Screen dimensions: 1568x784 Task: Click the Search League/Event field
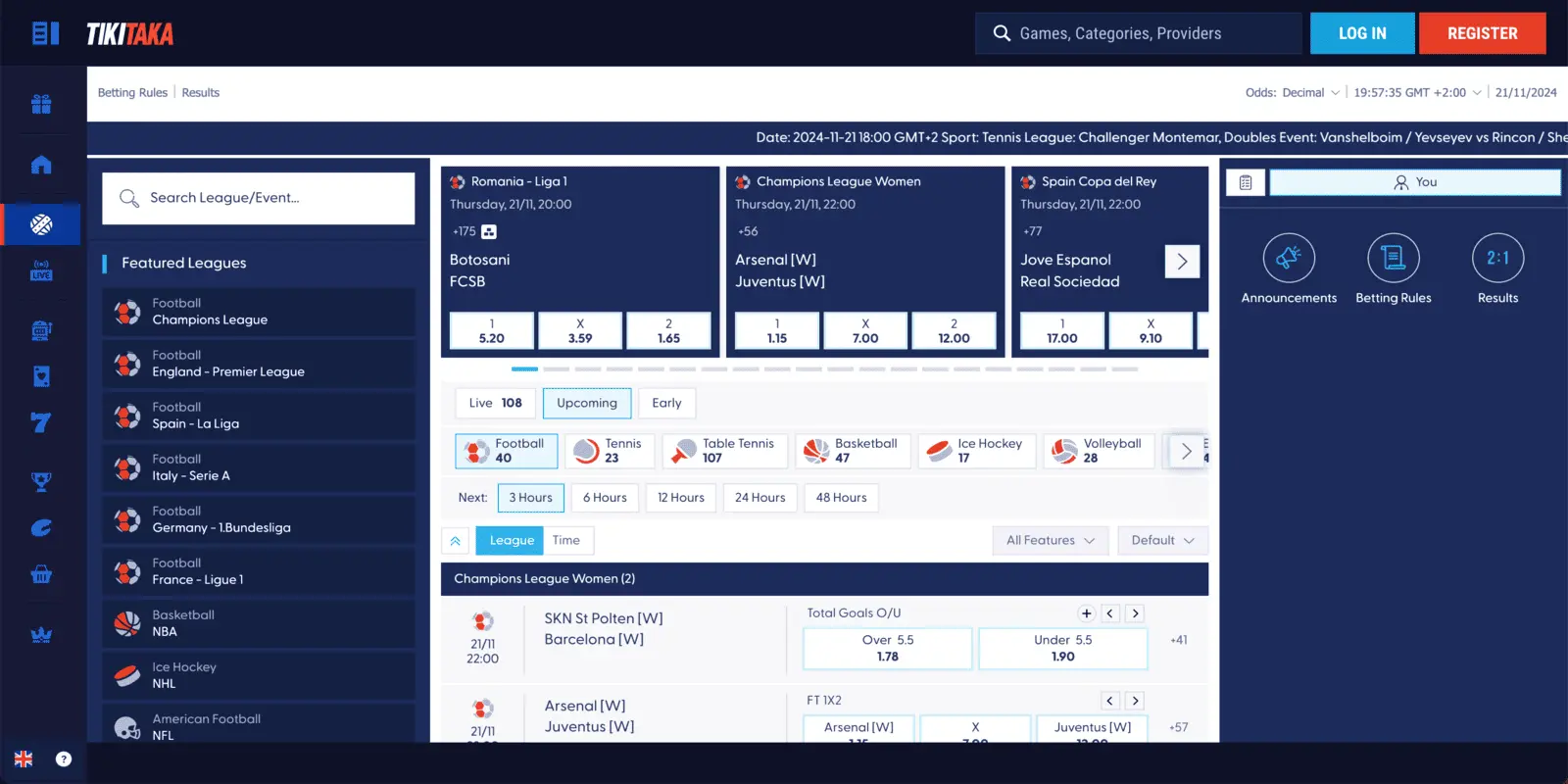click(x=259, y=198)
